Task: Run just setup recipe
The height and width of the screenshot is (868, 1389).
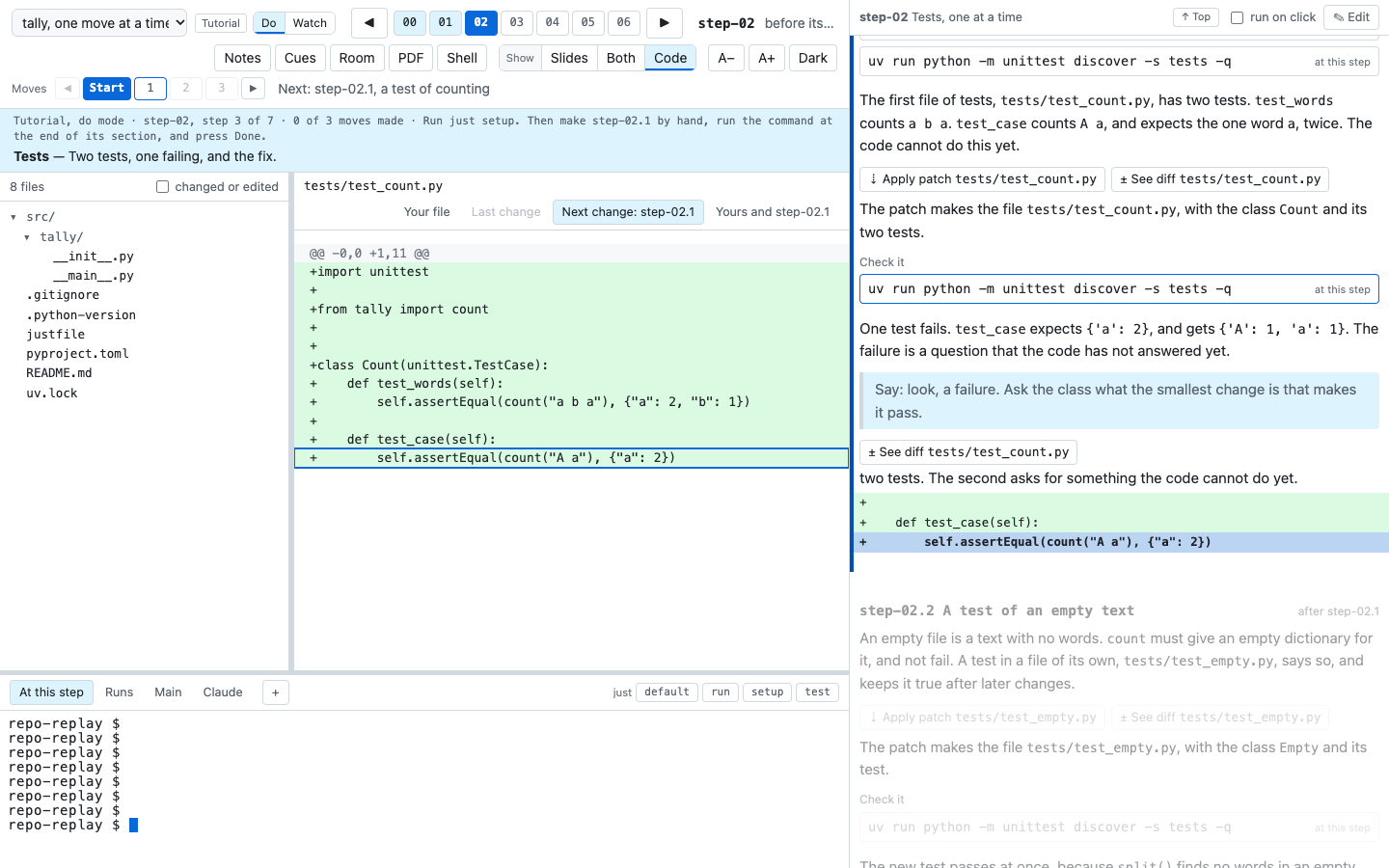Action: click(768, 692)
